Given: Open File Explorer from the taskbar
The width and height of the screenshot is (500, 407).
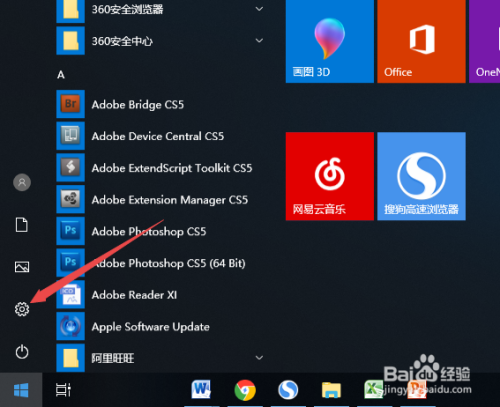Looking at the screenshot, I should click(331, 390).
